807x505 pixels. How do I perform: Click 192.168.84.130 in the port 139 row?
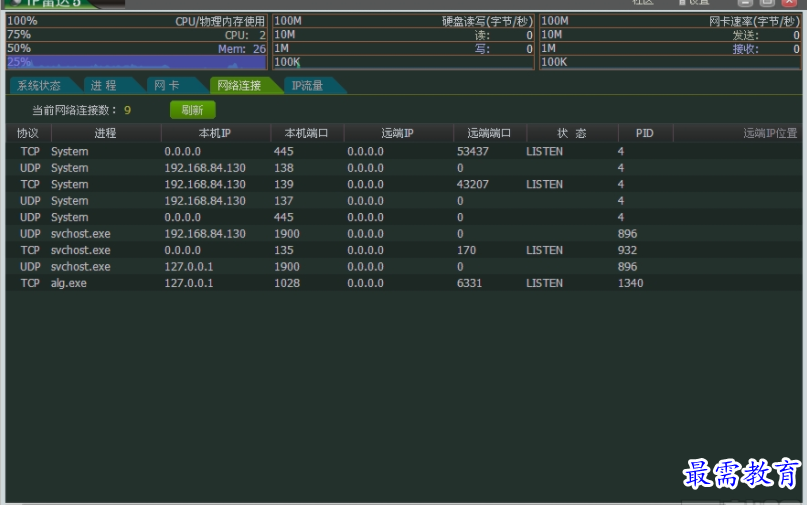205,184
